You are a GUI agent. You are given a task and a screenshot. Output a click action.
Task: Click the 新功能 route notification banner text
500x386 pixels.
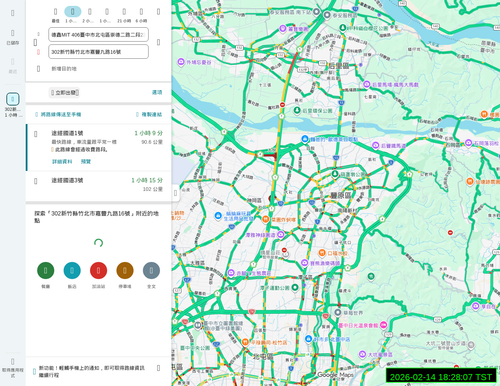click(92, 371)
